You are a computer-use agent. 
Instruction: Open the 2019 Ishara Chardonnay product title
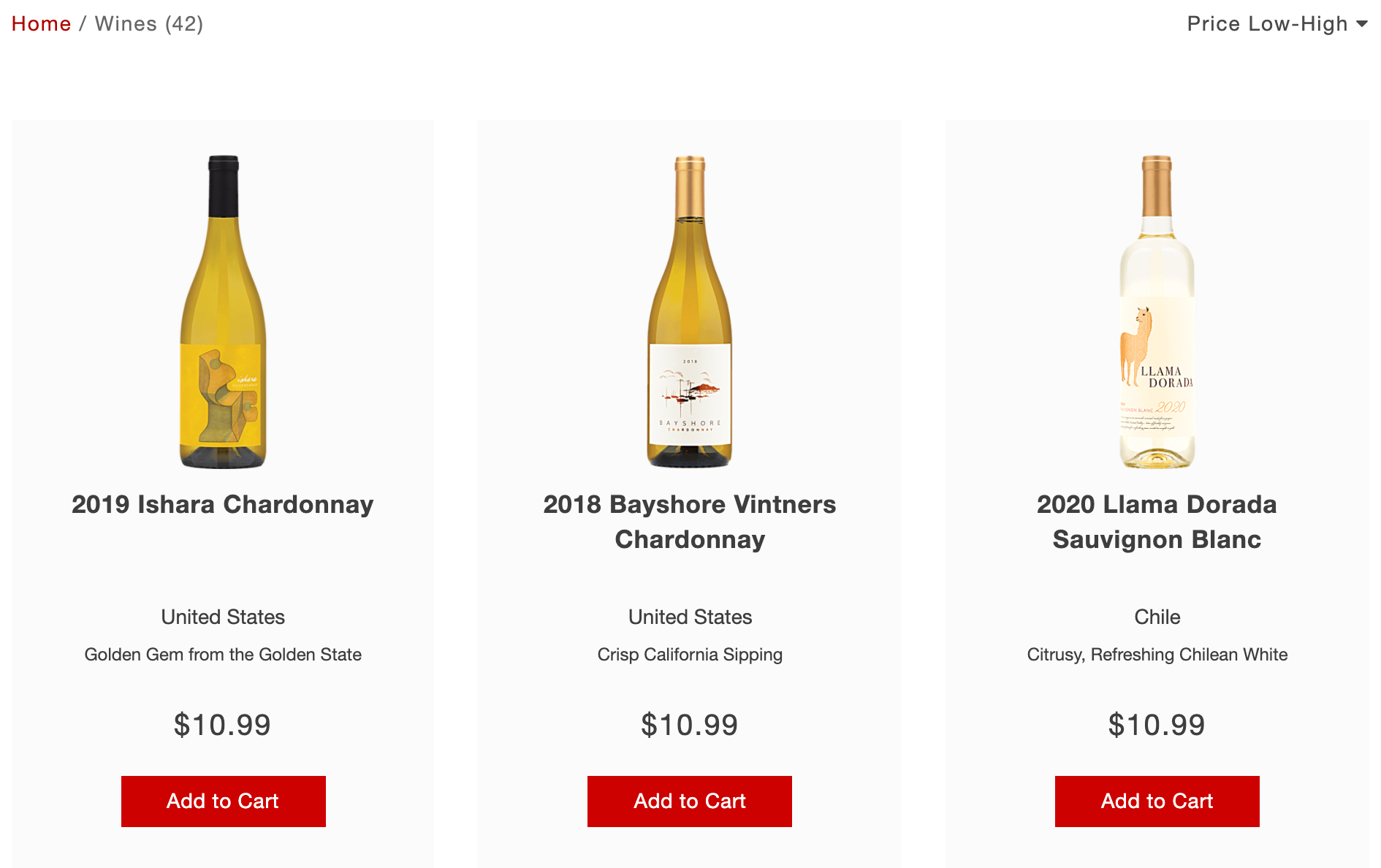click(x=222, y=504)
